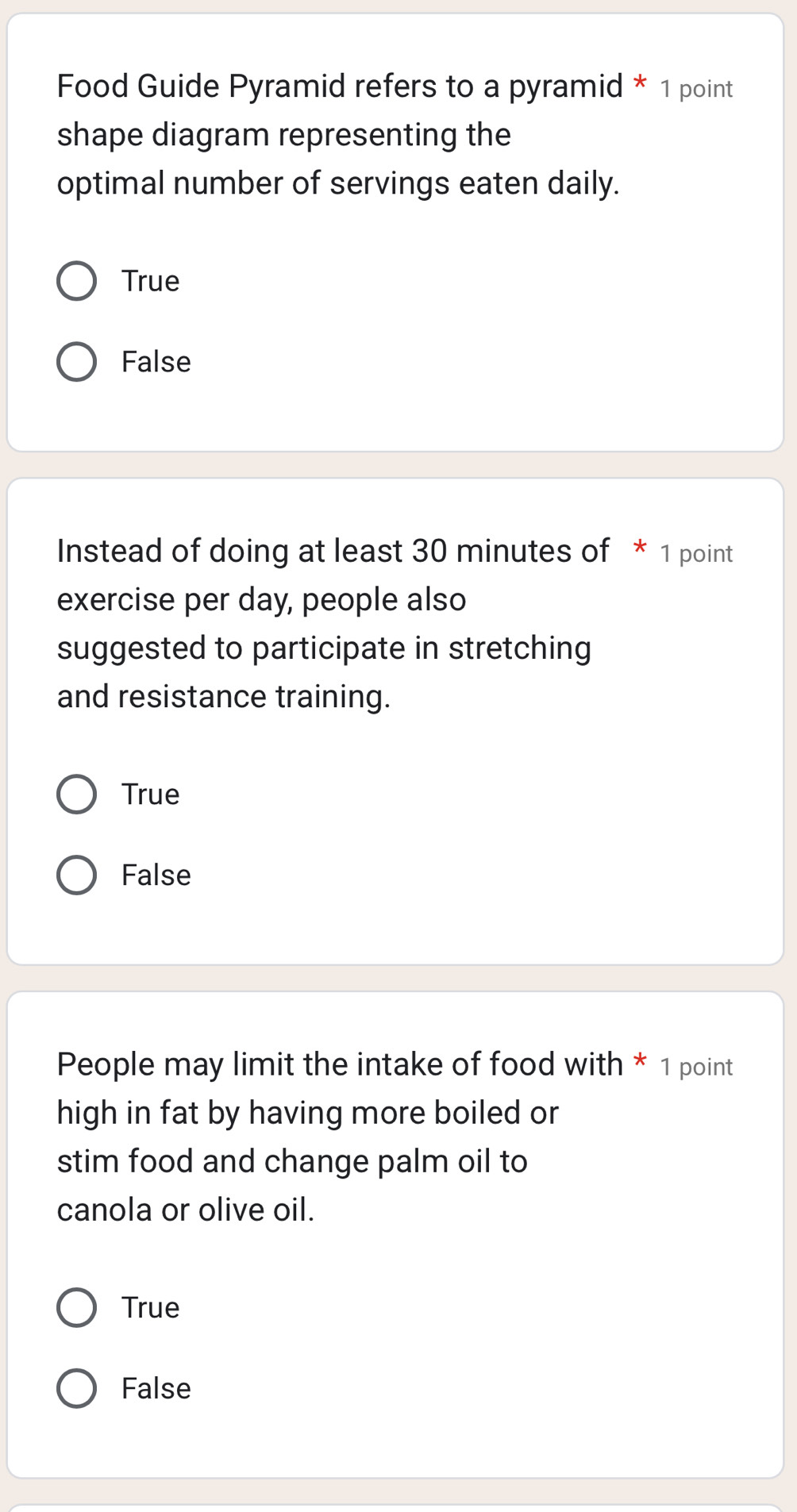Mark False on the 30 minutes exercise question
797x1512 pixels.
77,875
